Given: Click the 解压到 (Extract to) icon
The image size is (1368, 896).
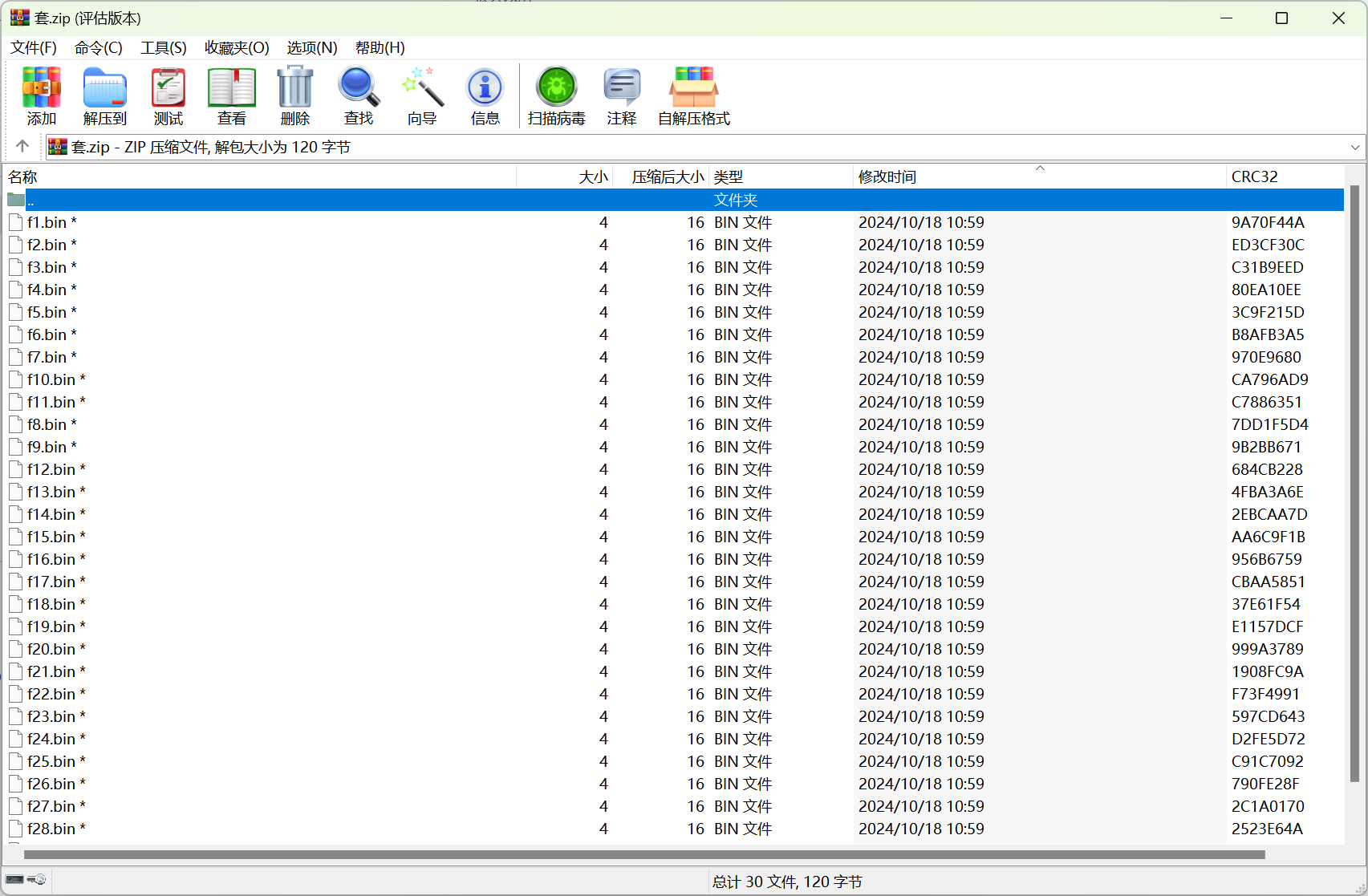Looking at the screenshot, I should pos(105,88).
